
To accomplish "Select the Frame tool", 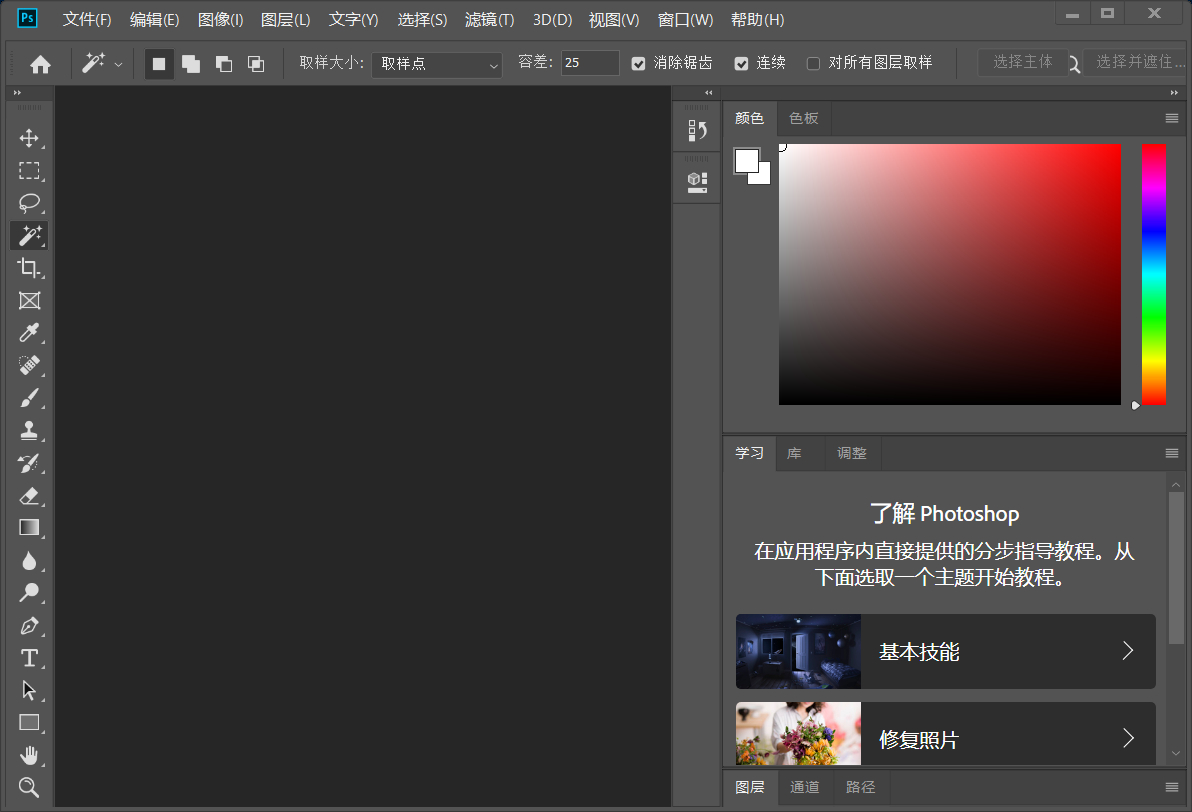I will [30, 300].
